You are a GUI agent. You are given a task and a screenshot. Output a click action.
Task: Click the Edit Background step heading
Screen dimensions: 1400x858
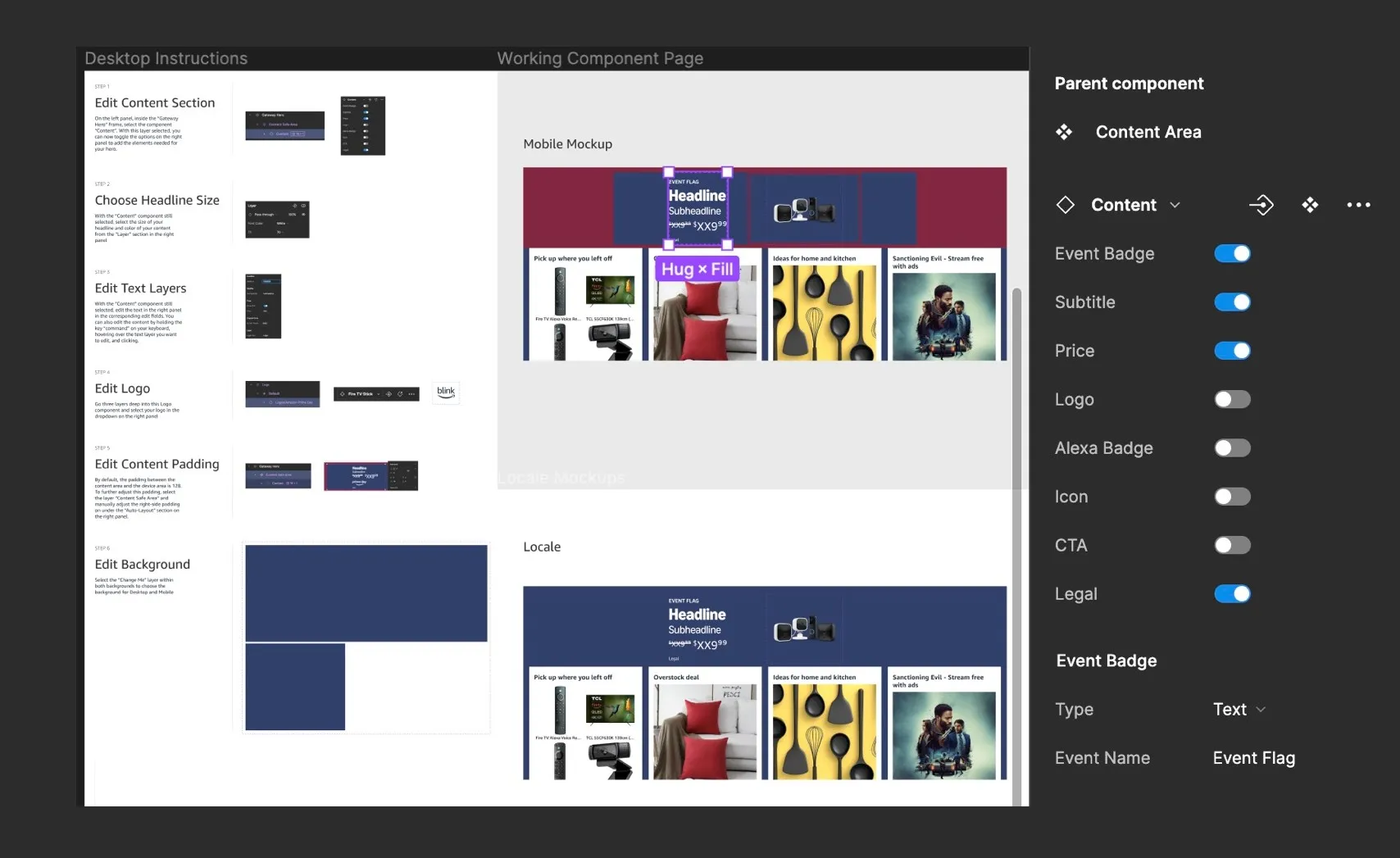[x=143, y=565]
